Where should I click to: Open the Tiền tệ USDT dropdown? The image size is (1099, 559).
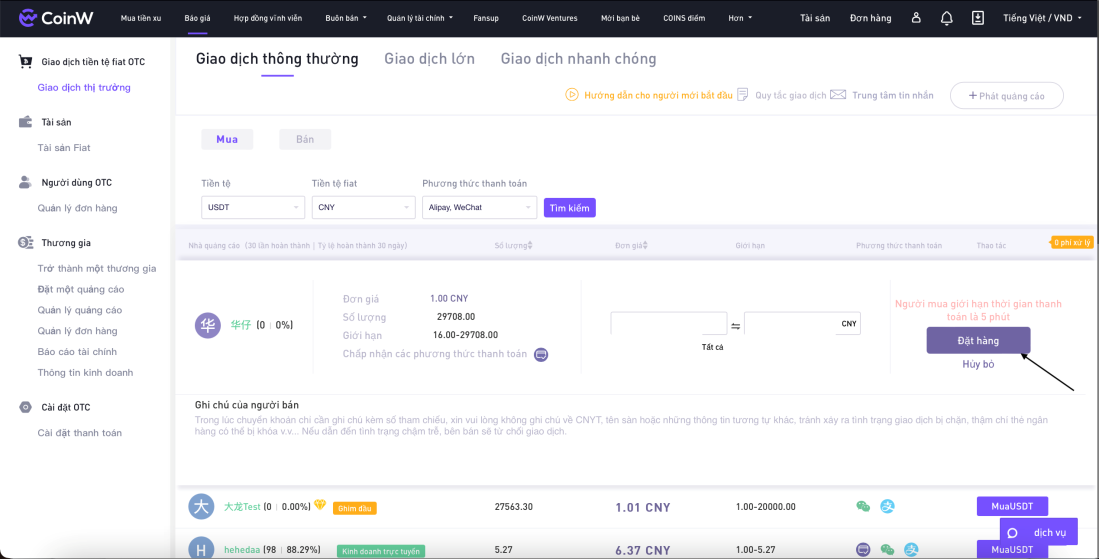252,207
